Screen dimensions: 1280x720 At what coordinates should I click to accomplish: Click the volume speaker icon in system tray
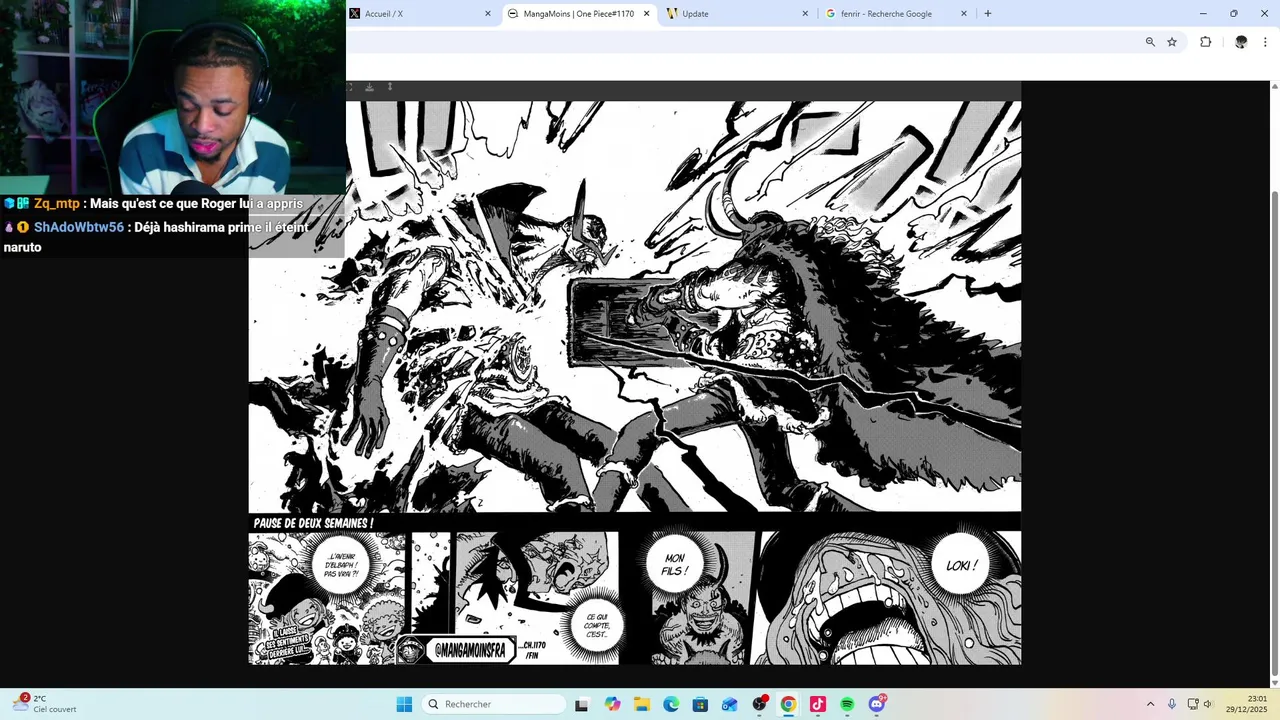1207,704
